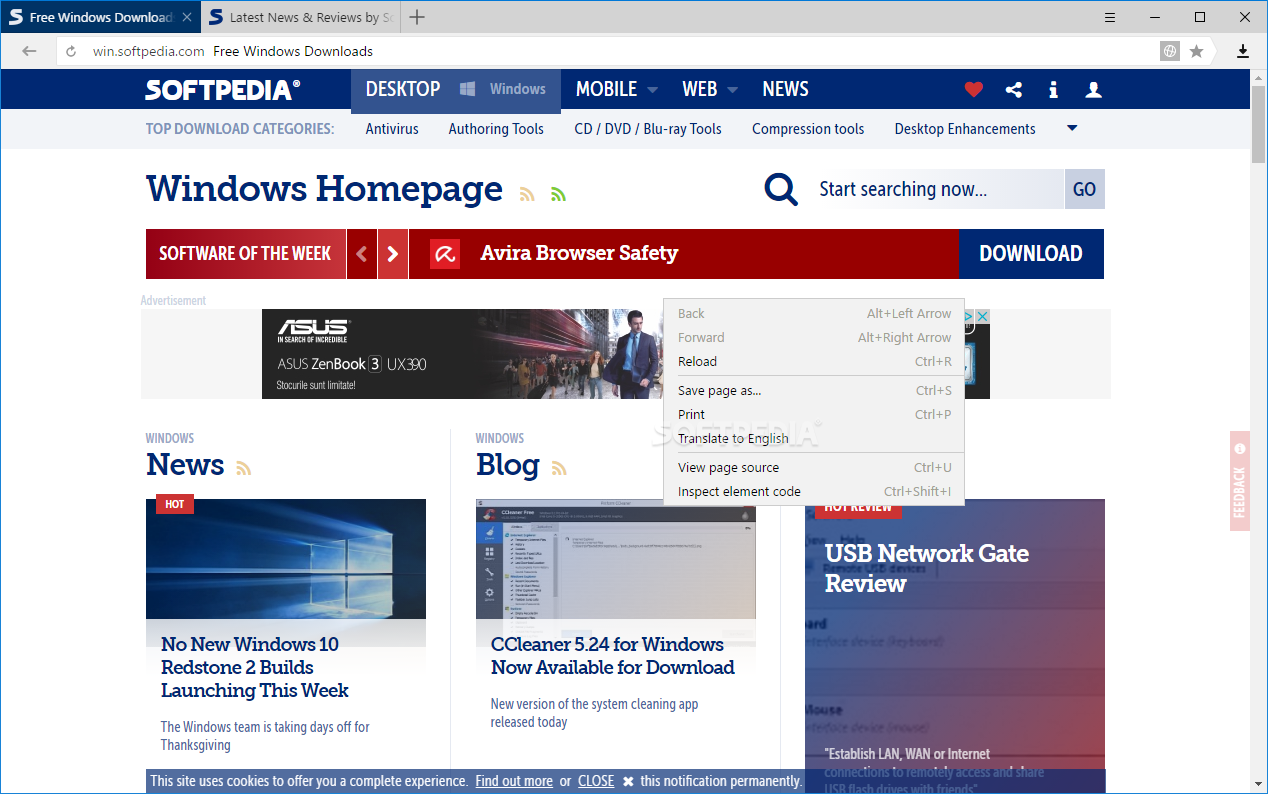
Task: Open the Authoring Tools category
Action: click(496, 129)
